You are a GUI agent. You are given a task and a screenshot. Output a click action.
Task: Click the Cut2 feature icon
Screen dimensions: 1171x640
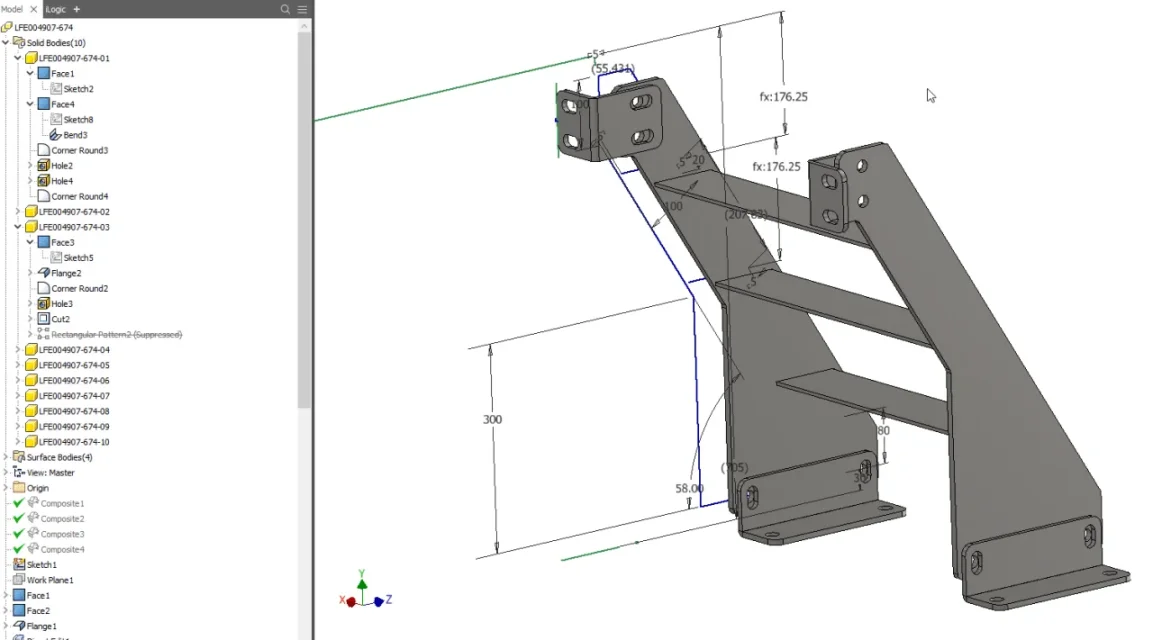43,319
